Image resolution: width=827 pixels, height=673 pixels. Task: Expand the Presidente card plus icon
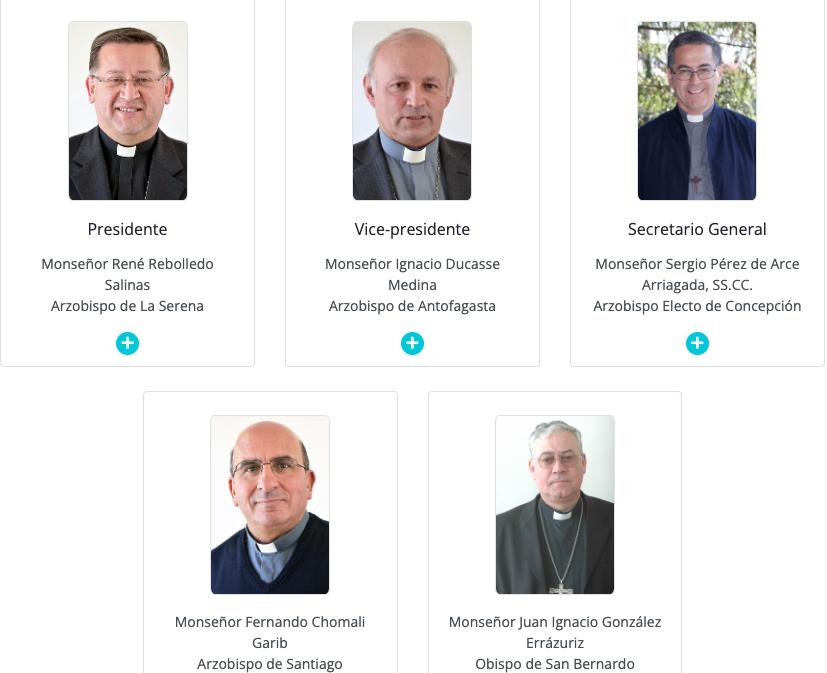127,343
